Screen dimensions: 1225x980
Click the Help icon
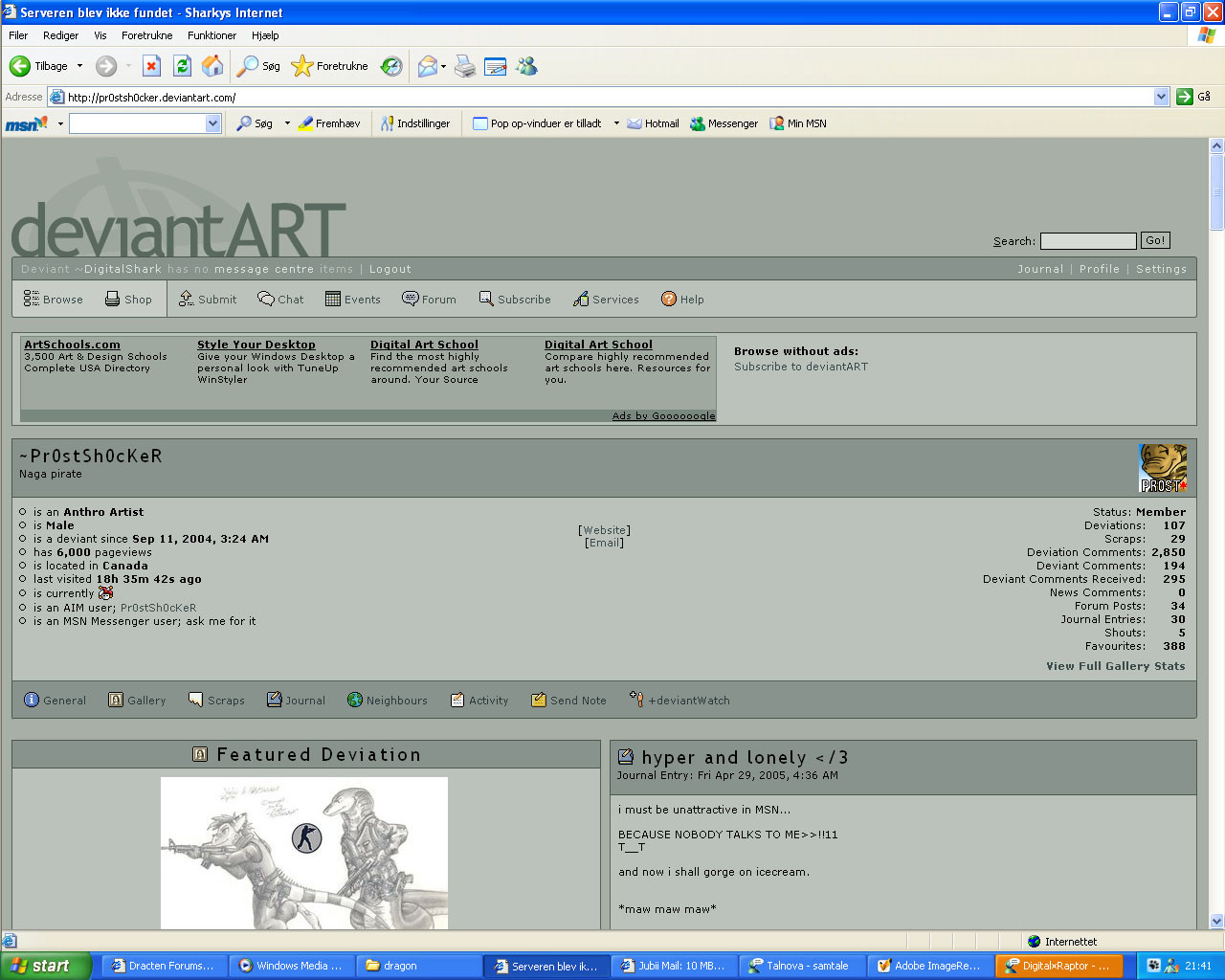(669, 299)
